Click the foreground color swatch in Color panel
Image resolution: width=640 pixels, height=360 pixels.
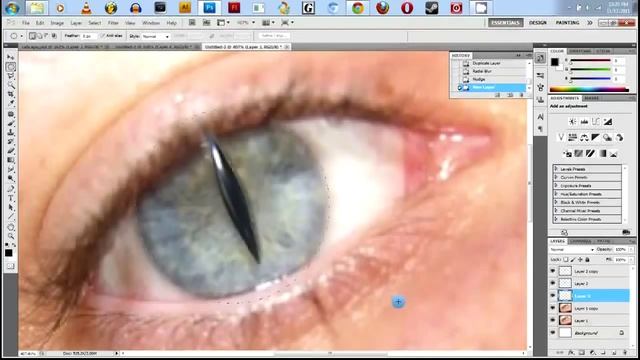[x=554, y=62]
